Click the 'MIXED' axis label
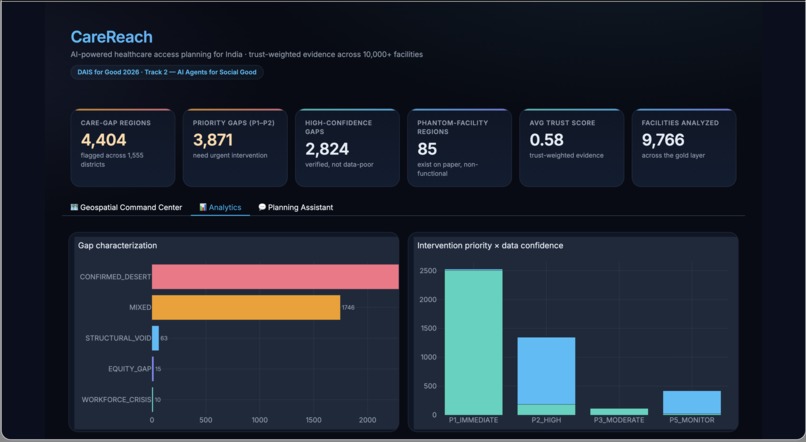This screenshot has width=806, height=442. point(140,307)
